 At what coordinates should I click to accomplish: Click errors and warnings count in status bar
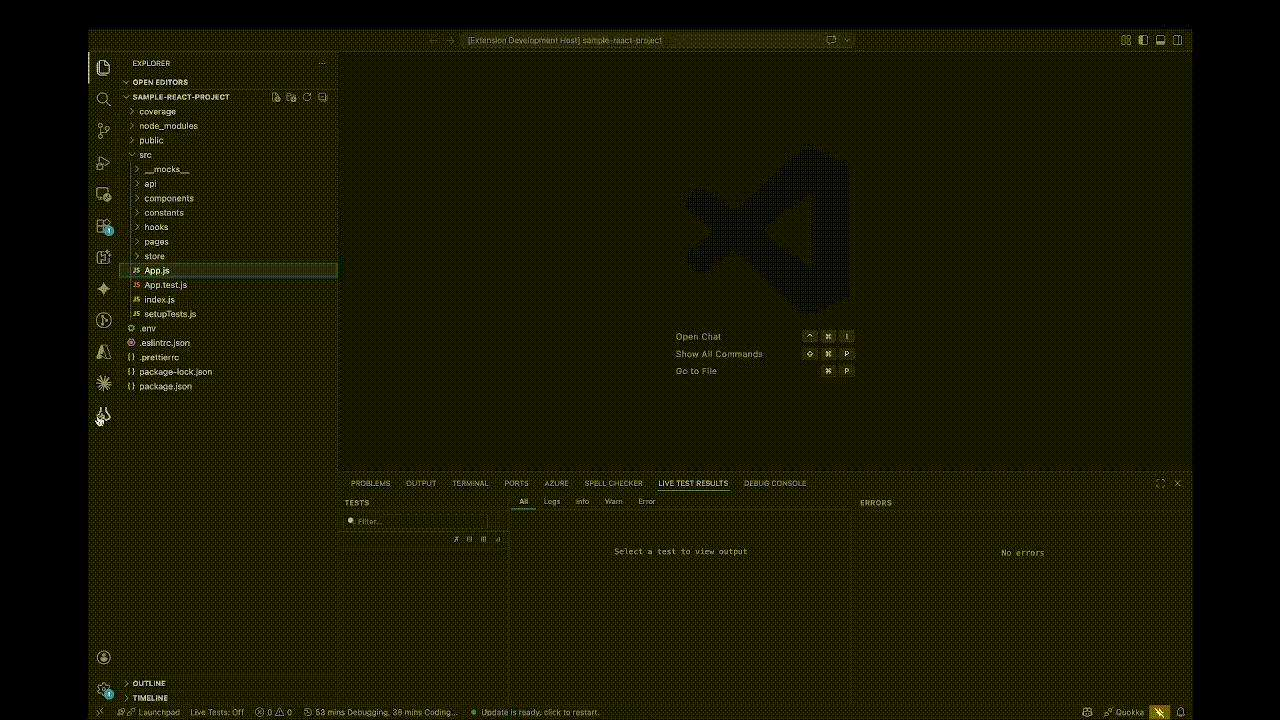273,712
